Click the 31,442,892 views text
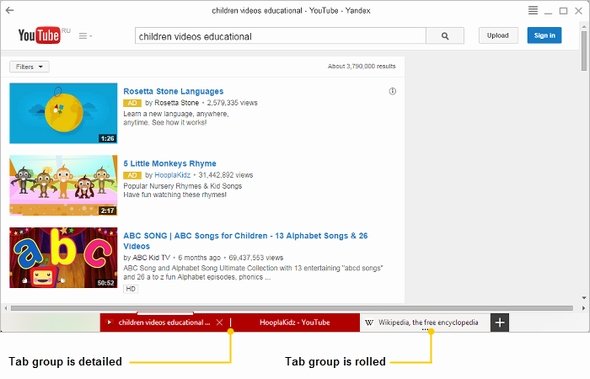The image size is (590, 379). (x=226, y=175)
